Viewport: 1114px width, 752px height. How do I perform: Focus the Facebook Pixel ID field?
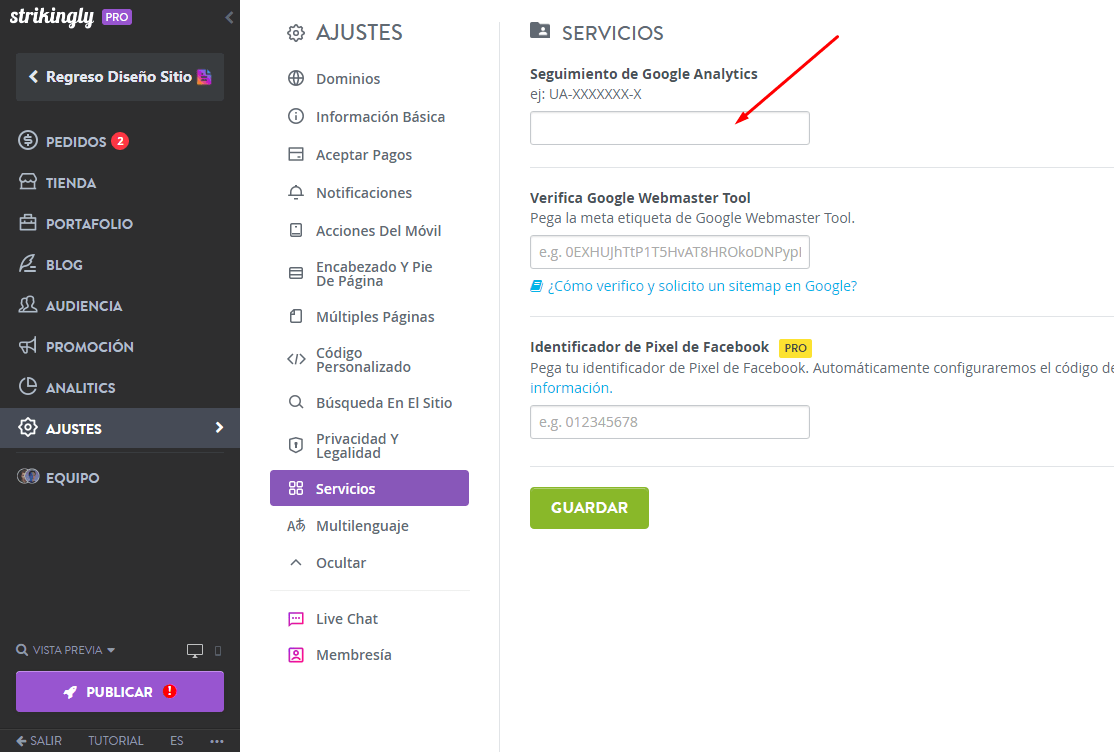coord(669,421)
